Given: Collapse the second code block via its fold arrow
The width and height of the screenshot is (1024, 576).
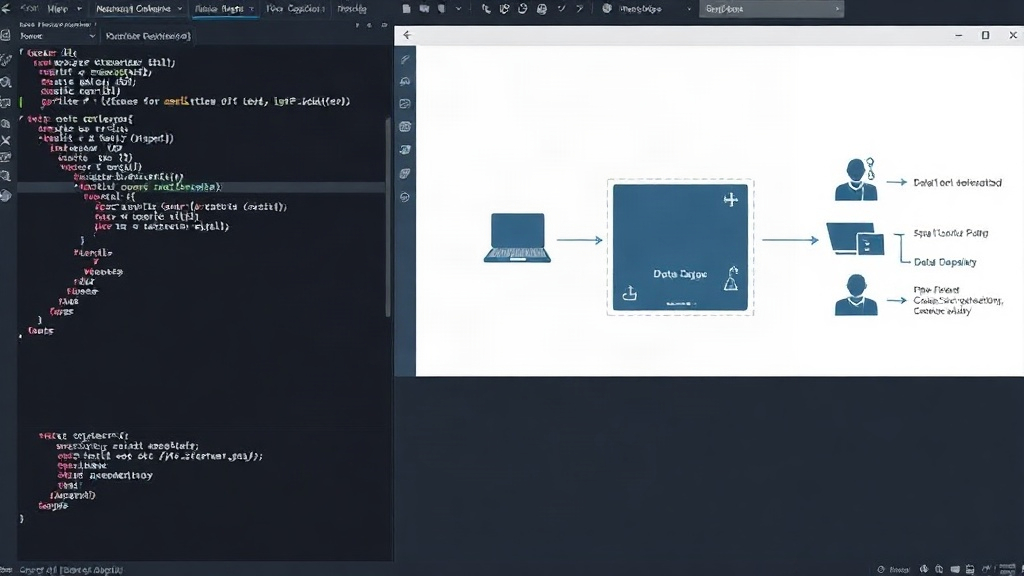Looking at the screenshot, I should [22, 119].
